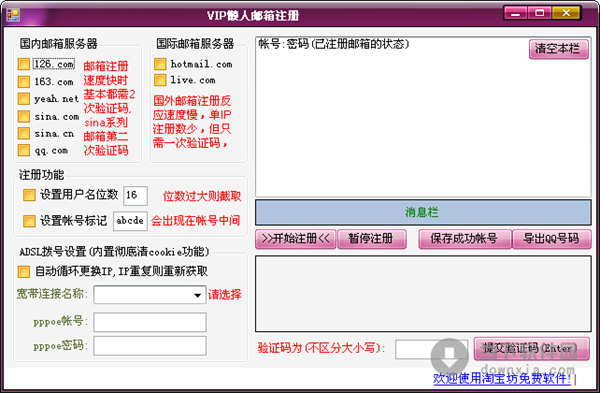This screenshot has height=393, width=600.
Task: Click the 位数过大则截取 hint text
Action: pos(202,196)
